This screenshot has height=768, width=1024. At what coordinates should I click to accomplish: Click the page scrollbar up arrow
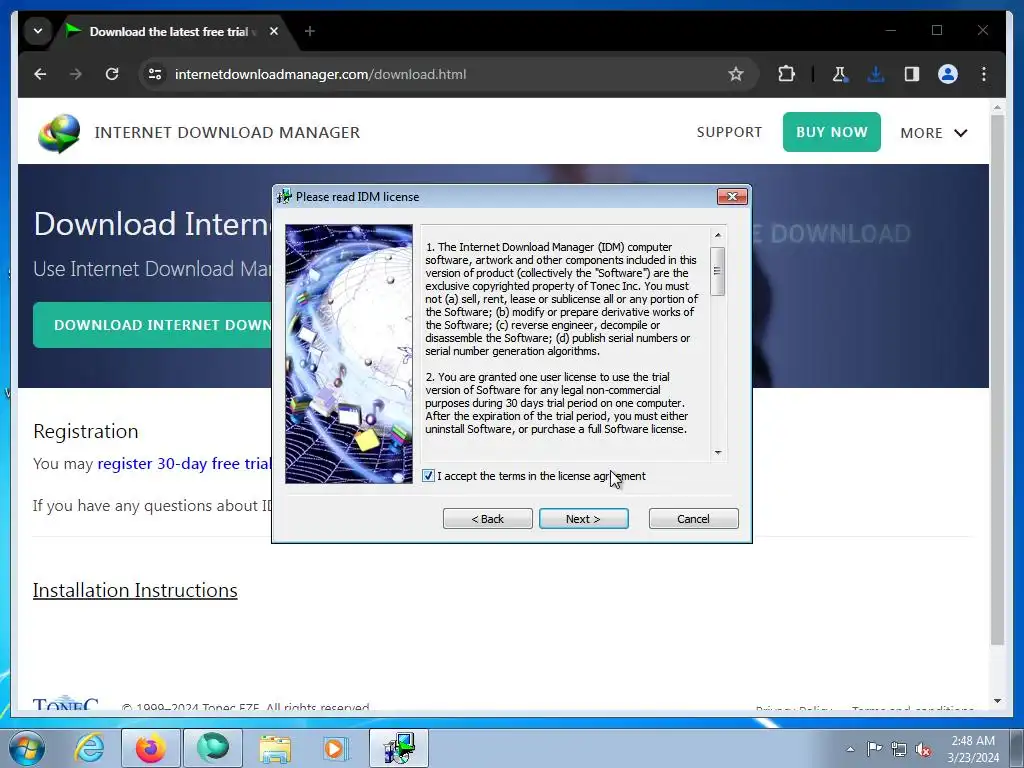coord(997,106)
